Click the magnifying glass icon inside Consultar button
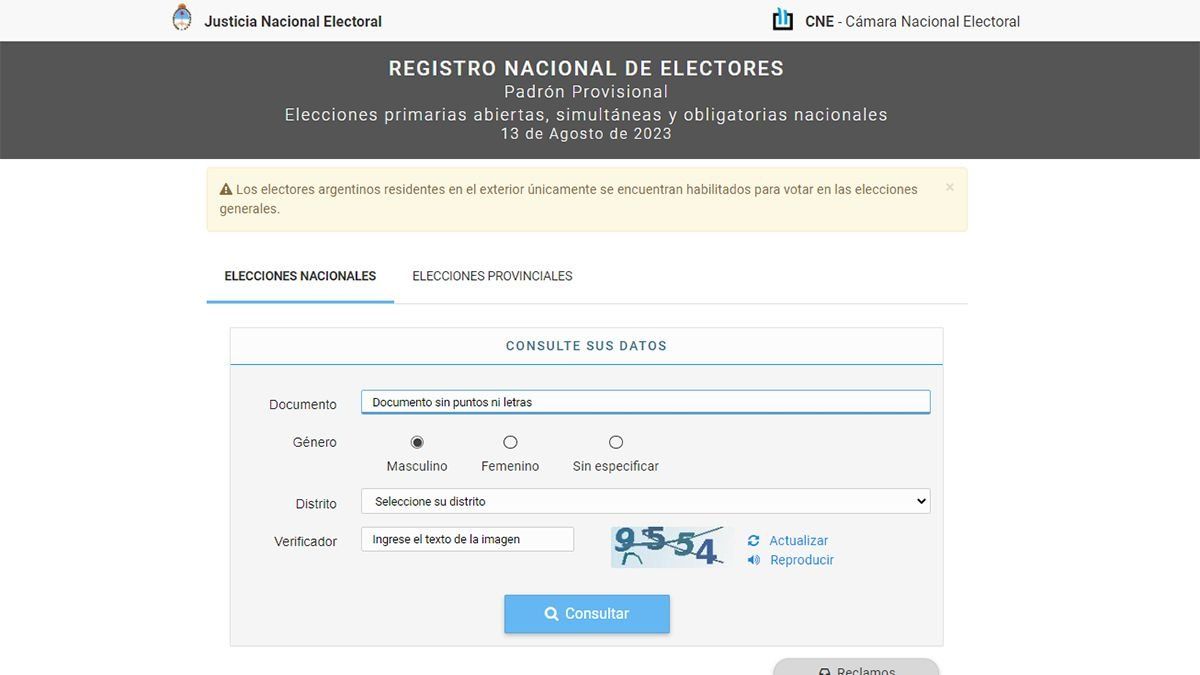Screen dimensions: 1200x675 (x=551, y=613)
